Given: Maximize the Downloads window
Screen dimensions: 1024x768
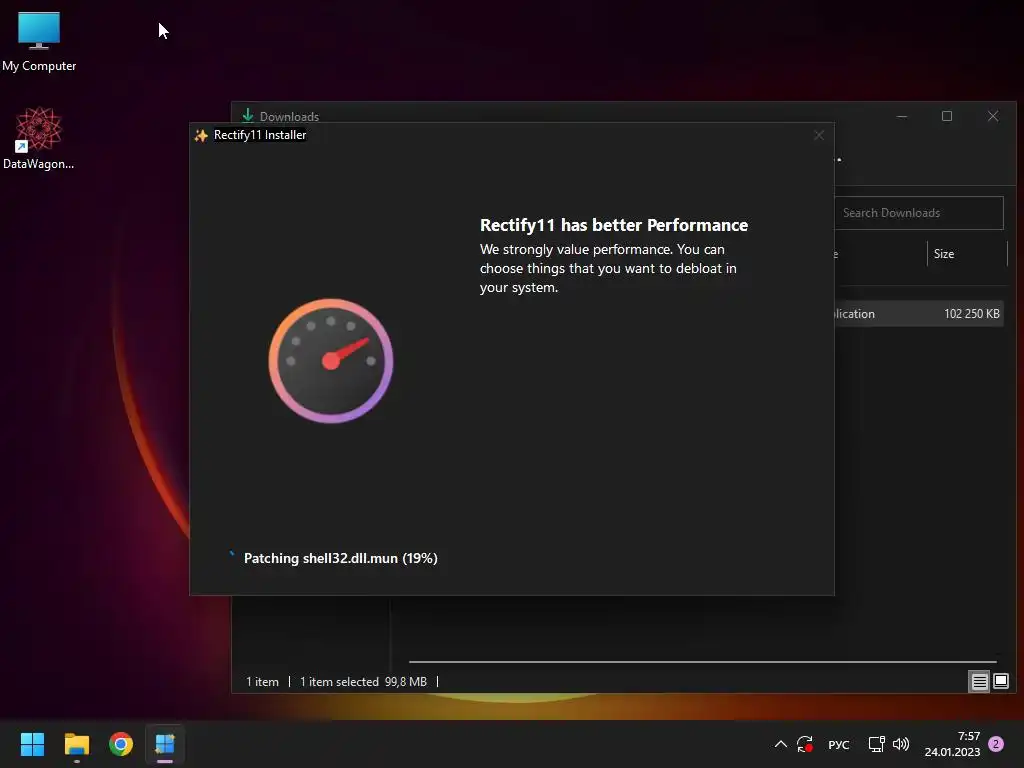Looking at the screenshot, I should tap(947, 116).
